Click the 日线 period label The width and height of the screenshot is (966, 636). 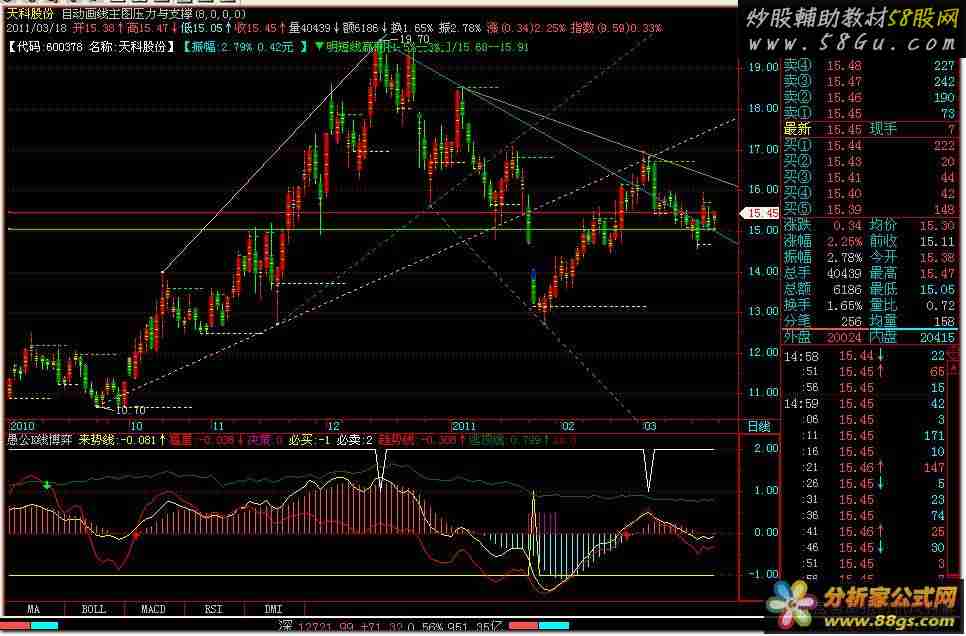pos(759,426)
